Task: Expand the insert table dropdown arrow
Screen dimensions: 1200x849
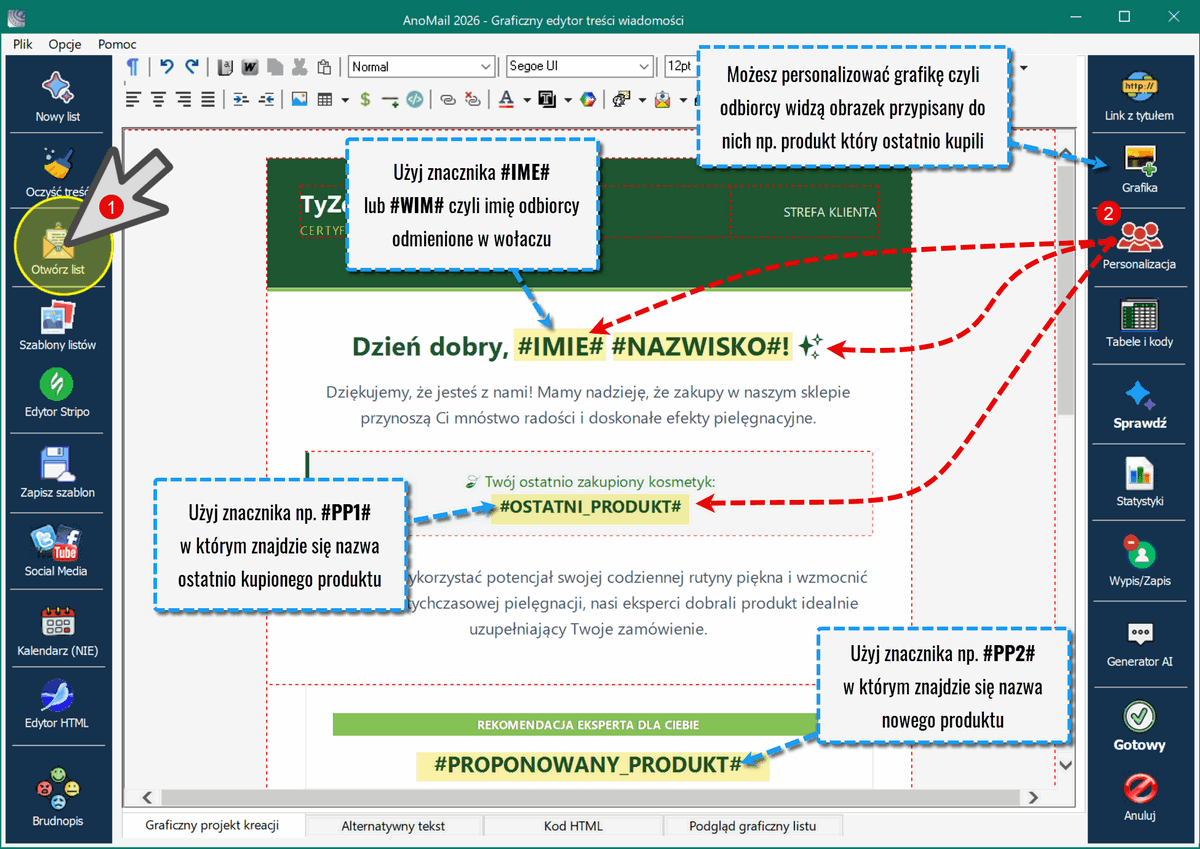Action: pos(345,99)
